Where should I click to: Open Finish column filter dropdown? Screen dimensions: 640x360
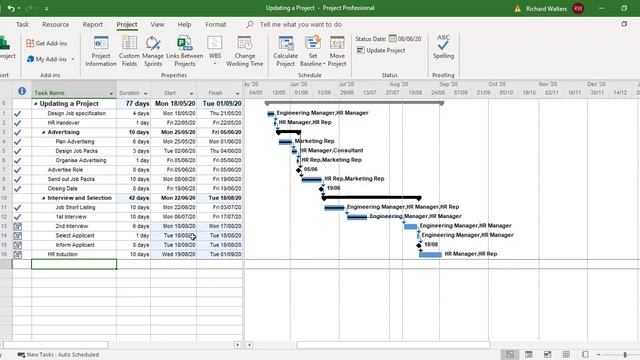click(238, 93)
